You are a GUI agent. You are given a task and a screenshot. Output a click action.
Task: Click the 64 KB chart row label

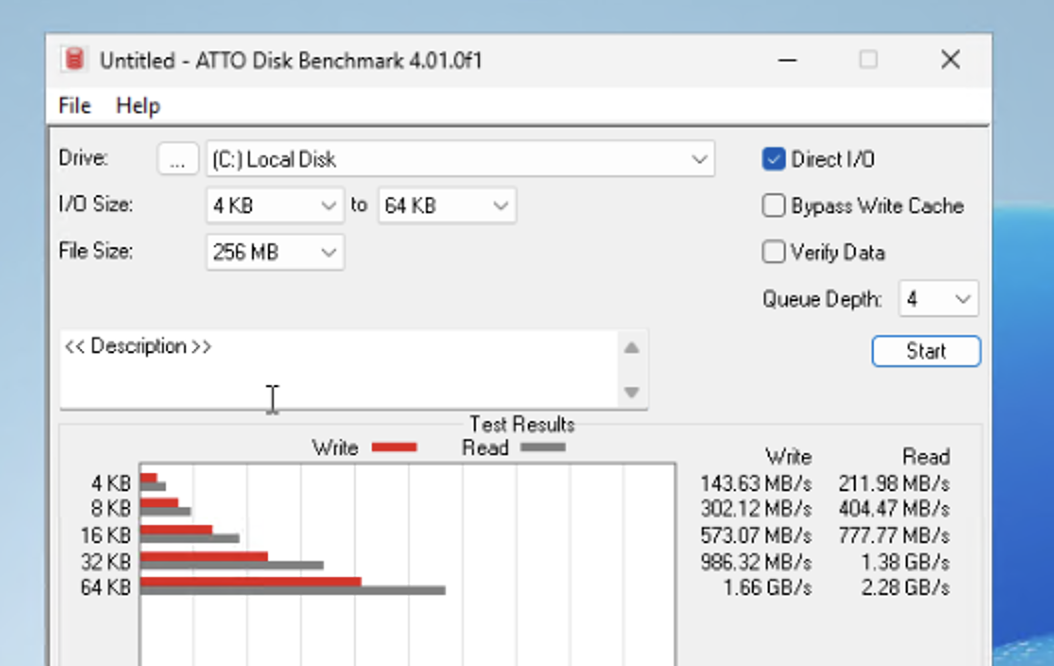coord(106,587)
